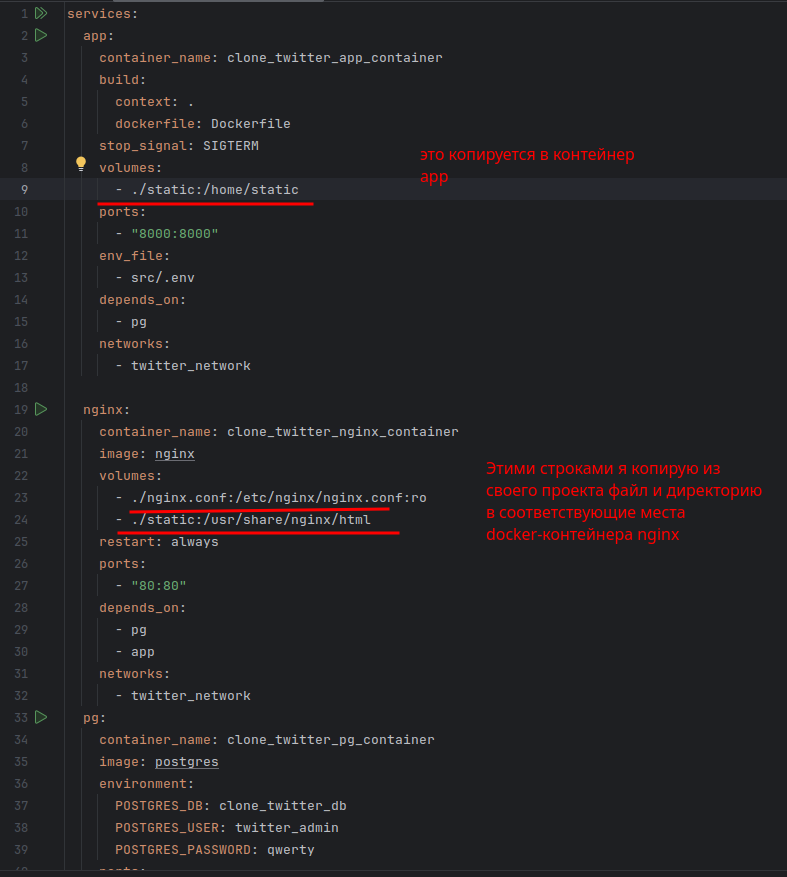This screenshot has height=877, width=787.
Task: Click 'POSTGRES_PASSWORD: qwerty' line
Action: coord(215,850)
